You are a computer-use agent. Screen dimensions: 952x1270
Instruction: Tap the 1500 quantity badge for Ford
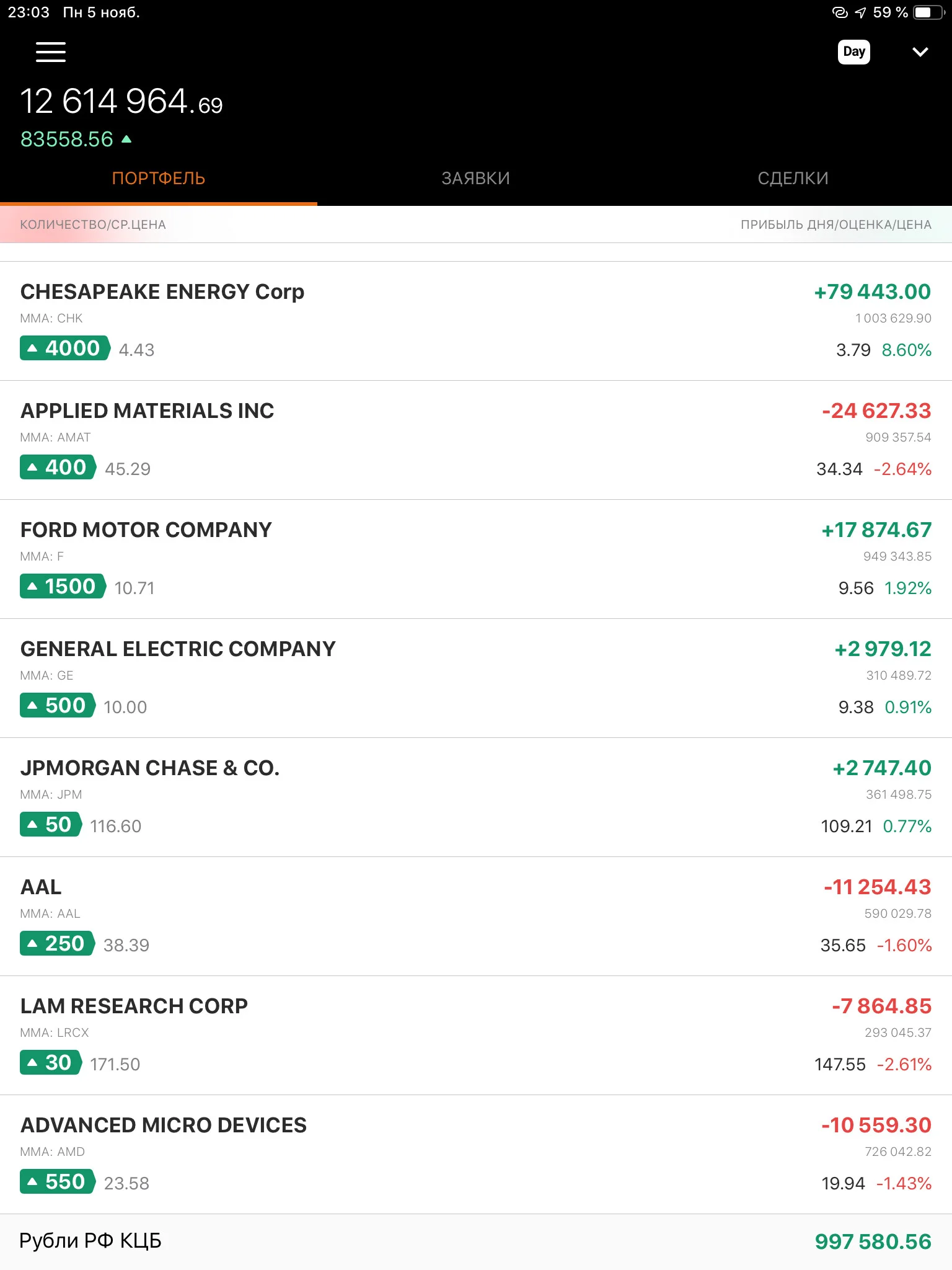(x=63, y=586)
